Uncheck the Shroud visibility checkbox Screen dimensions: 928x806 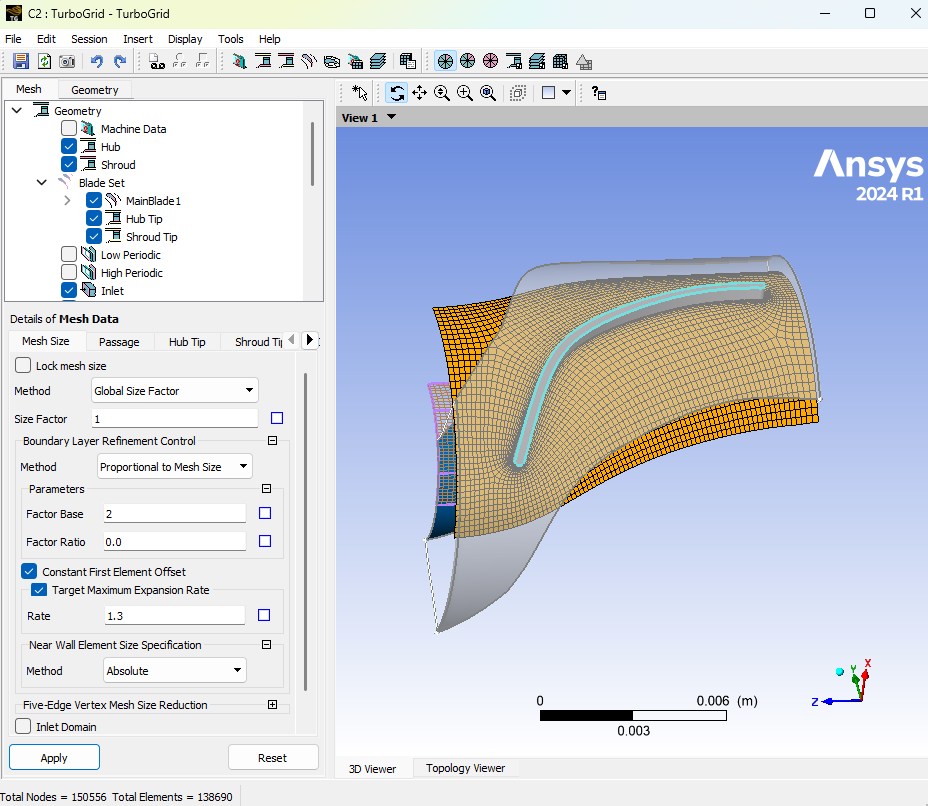coord(69,165)
